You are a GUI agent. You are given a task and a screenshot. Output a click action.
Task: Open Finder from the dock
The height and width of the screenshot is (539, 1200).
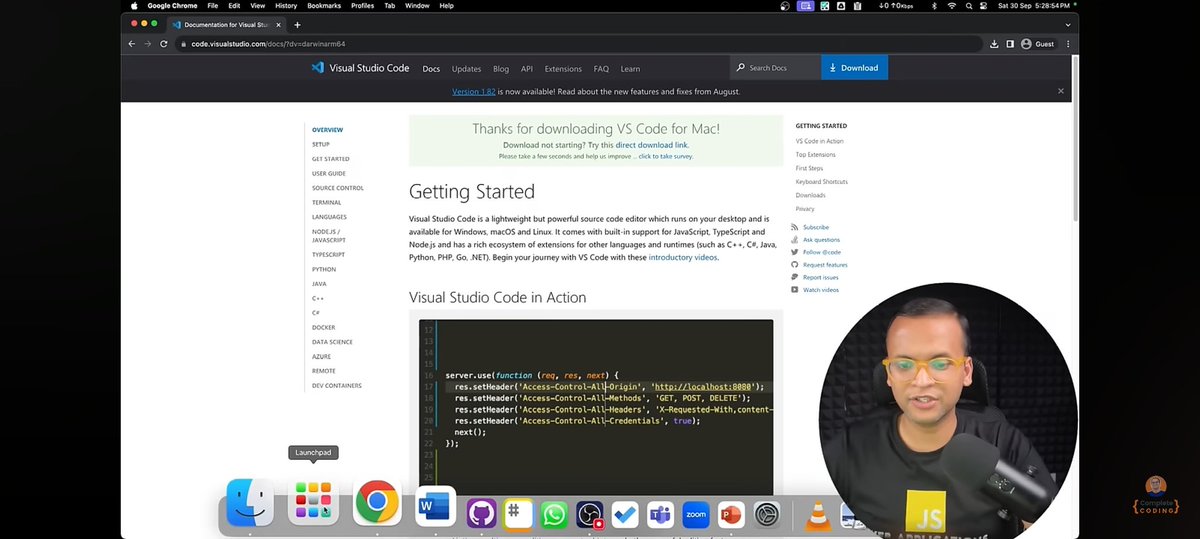[250, 503]
